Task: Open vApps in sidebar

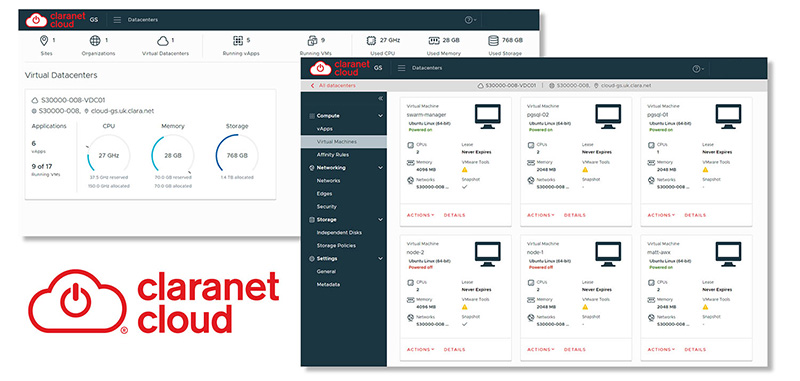Action: tap(324, 129)
